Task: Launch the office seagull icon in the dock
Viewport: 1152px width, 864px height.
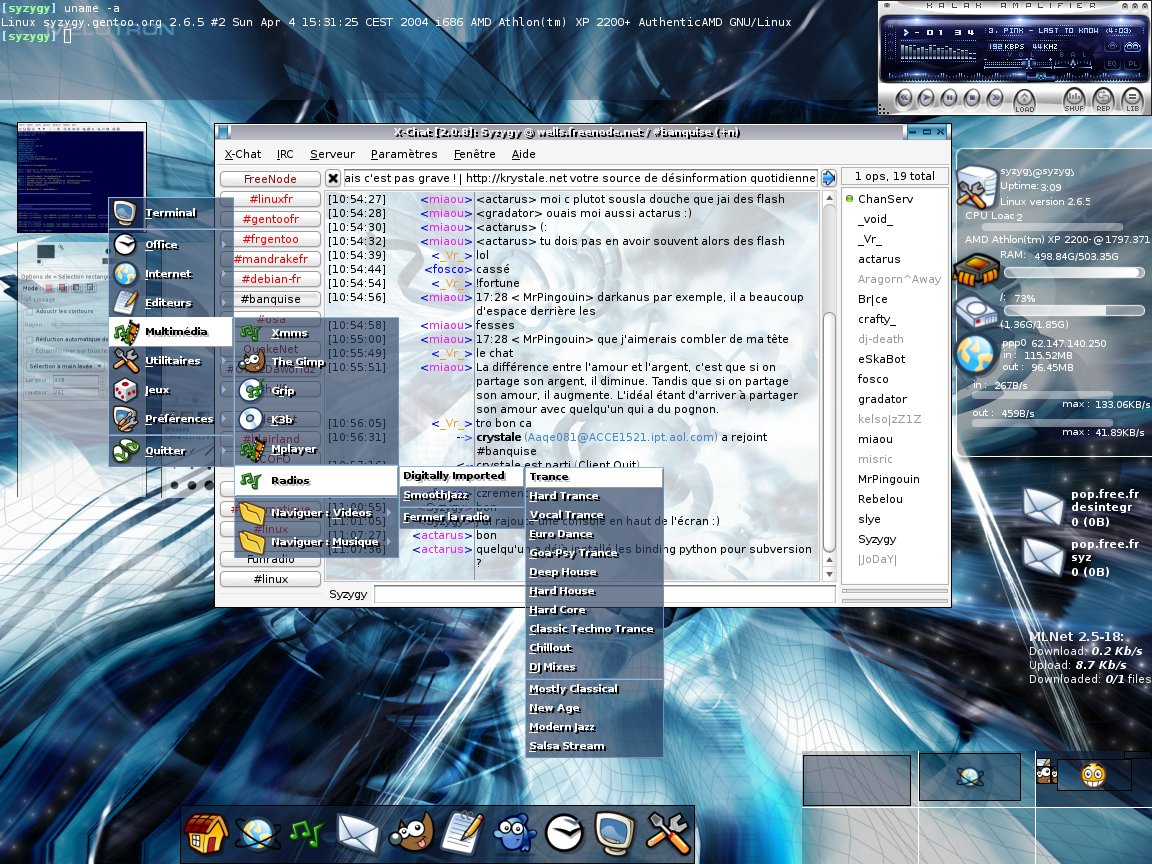Action: pos(564,833)
